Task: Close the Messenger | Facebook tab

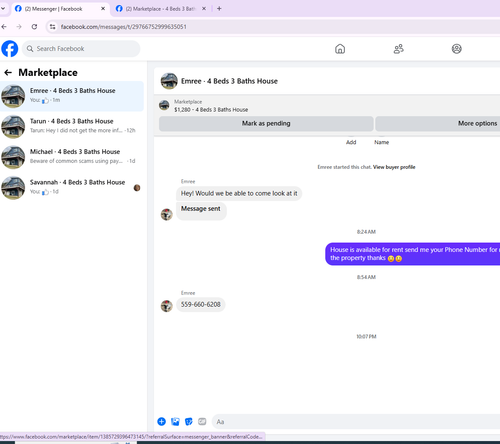Action: click(103, 9)
